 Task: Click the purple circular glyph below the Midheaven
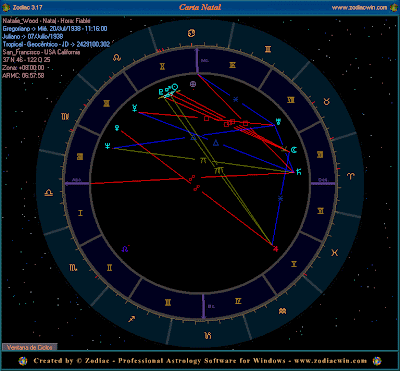(193, 84)
